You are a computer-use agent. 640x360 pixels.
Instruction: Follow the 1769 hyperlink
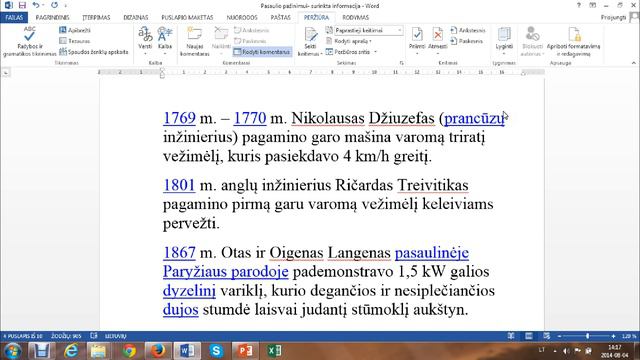(x=179, y=118)
